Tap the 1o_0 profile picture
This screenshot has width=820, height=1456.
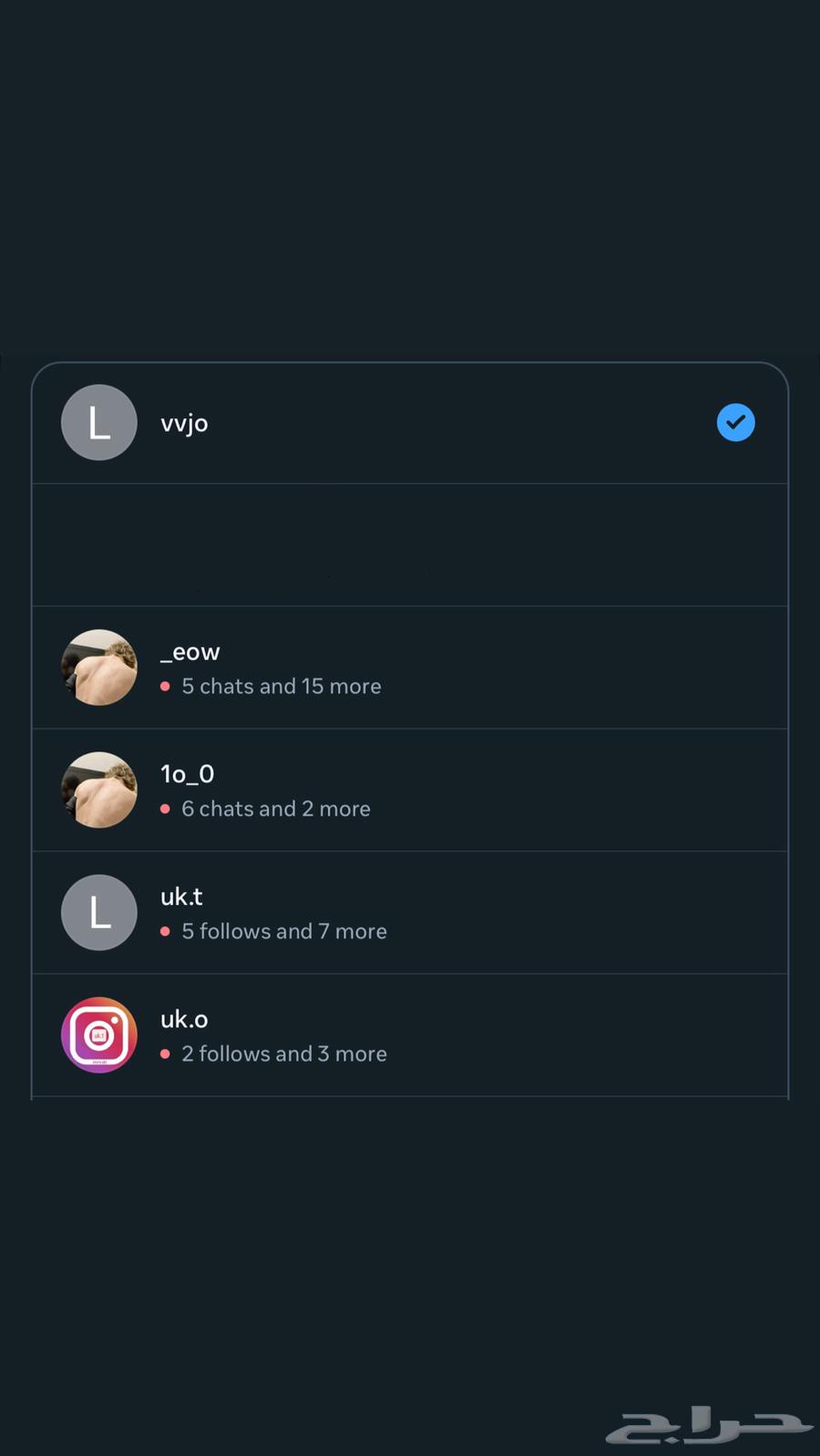point(99,789)
